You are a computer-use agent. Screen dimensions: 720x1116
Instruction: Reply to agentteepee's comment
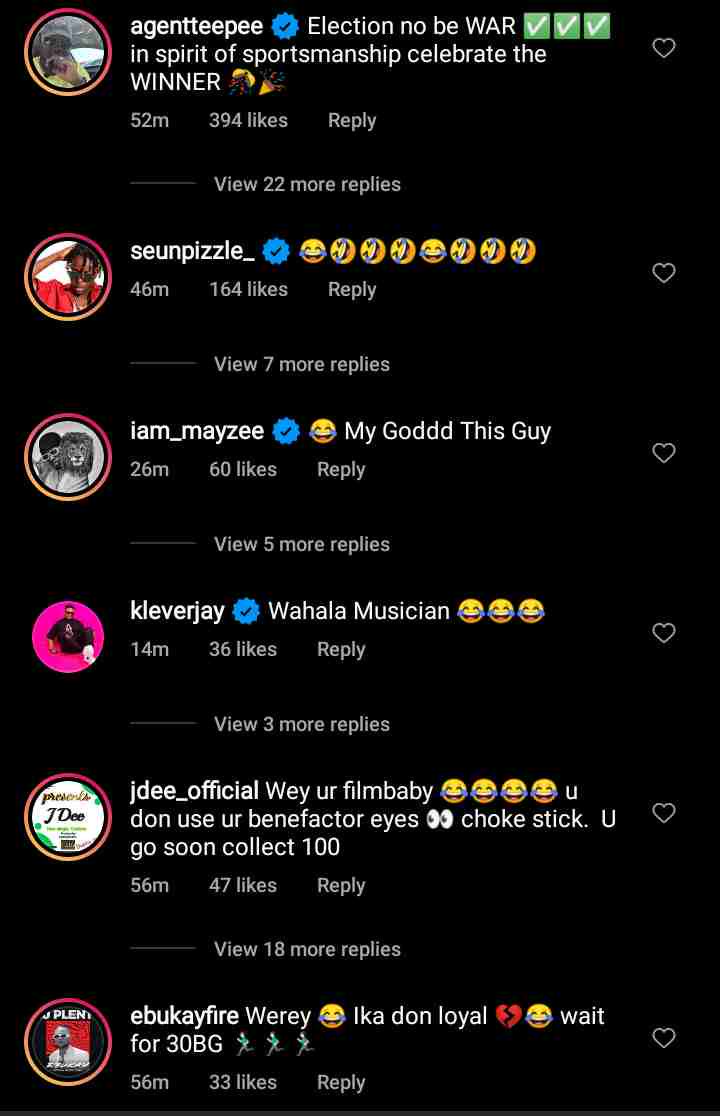(352, 120)
